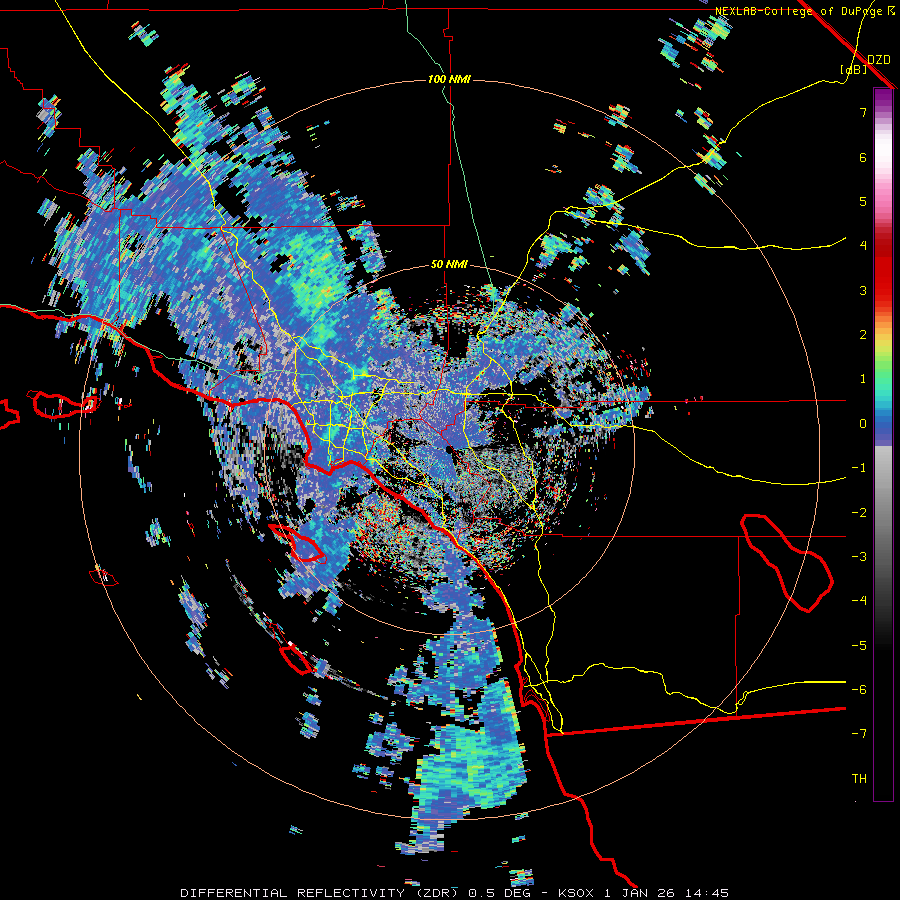
Task: Click the [dB] units label
Action: coord(854,70)
